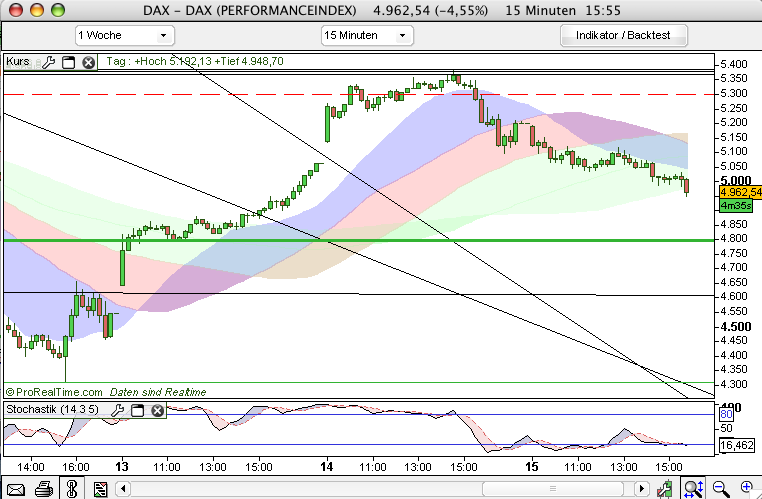
Task: Click the green macOS zoom window button
Action: 58,10
